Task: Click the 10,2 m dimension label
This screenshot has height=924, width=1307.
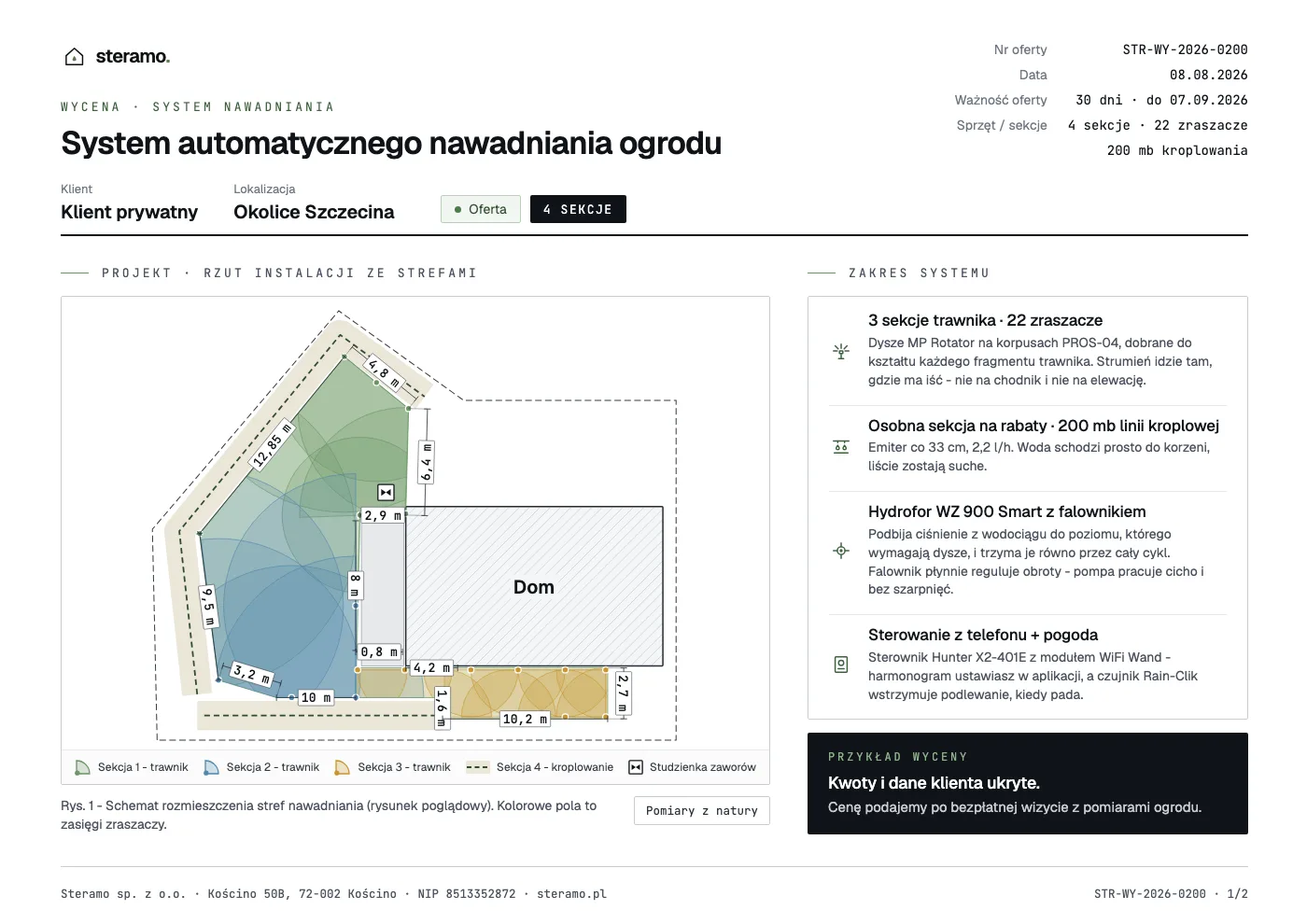Action: (x=525, y=719)
